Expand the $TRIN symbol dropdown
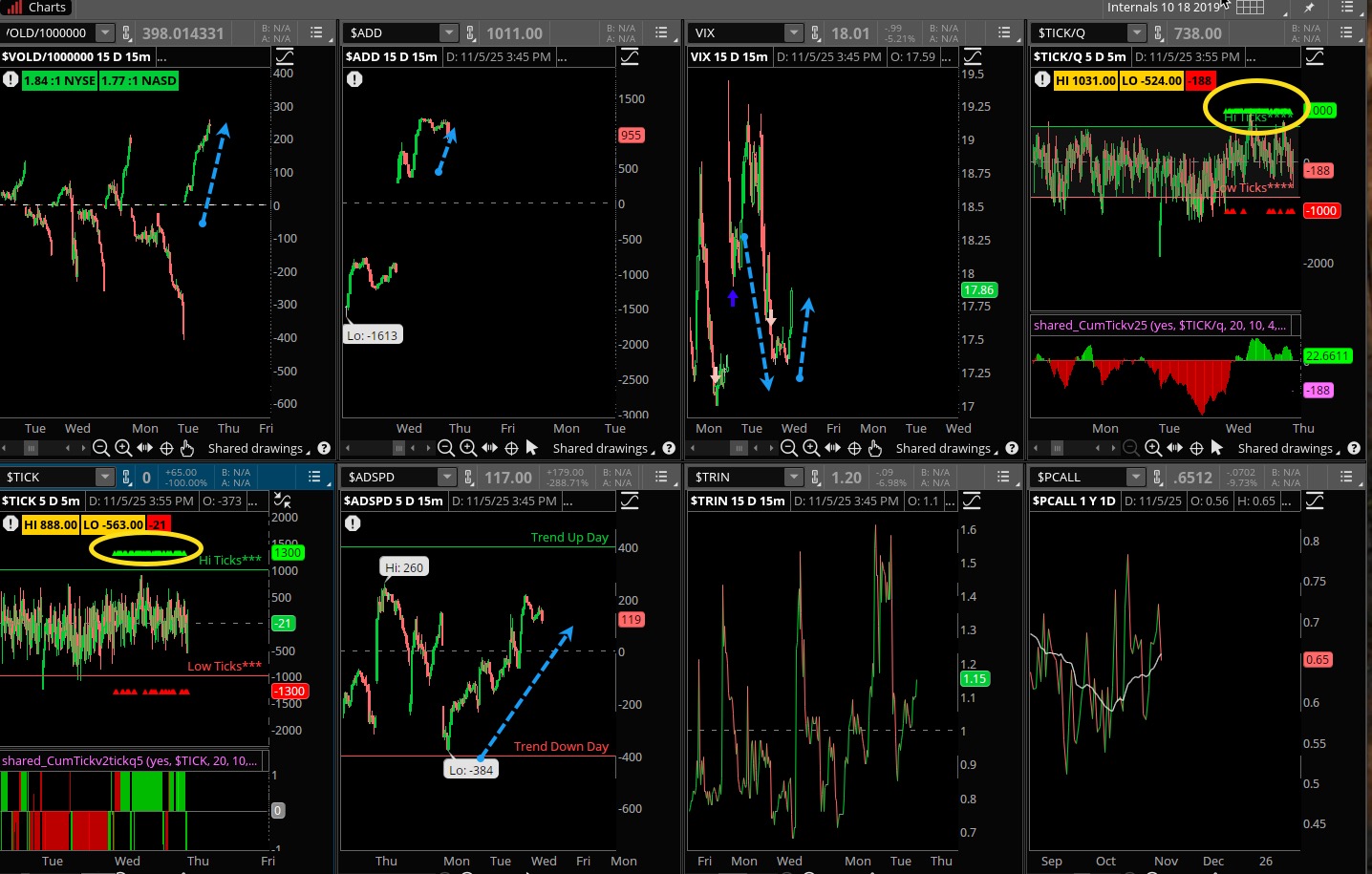 click(793, 477)
